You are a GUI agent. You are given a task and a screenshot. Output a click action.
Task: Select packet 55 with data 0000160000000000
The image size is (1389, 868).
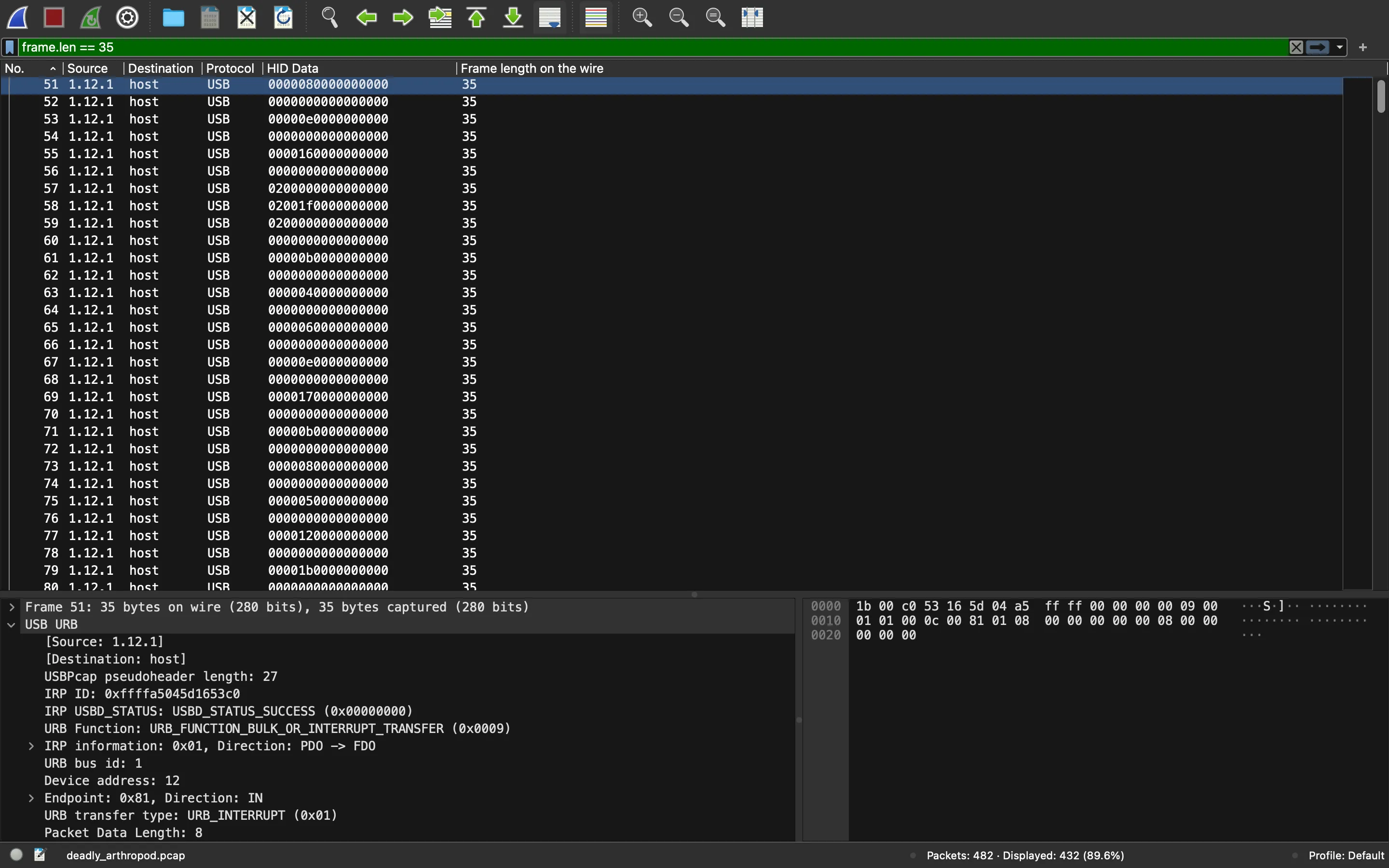click(671, 154)
